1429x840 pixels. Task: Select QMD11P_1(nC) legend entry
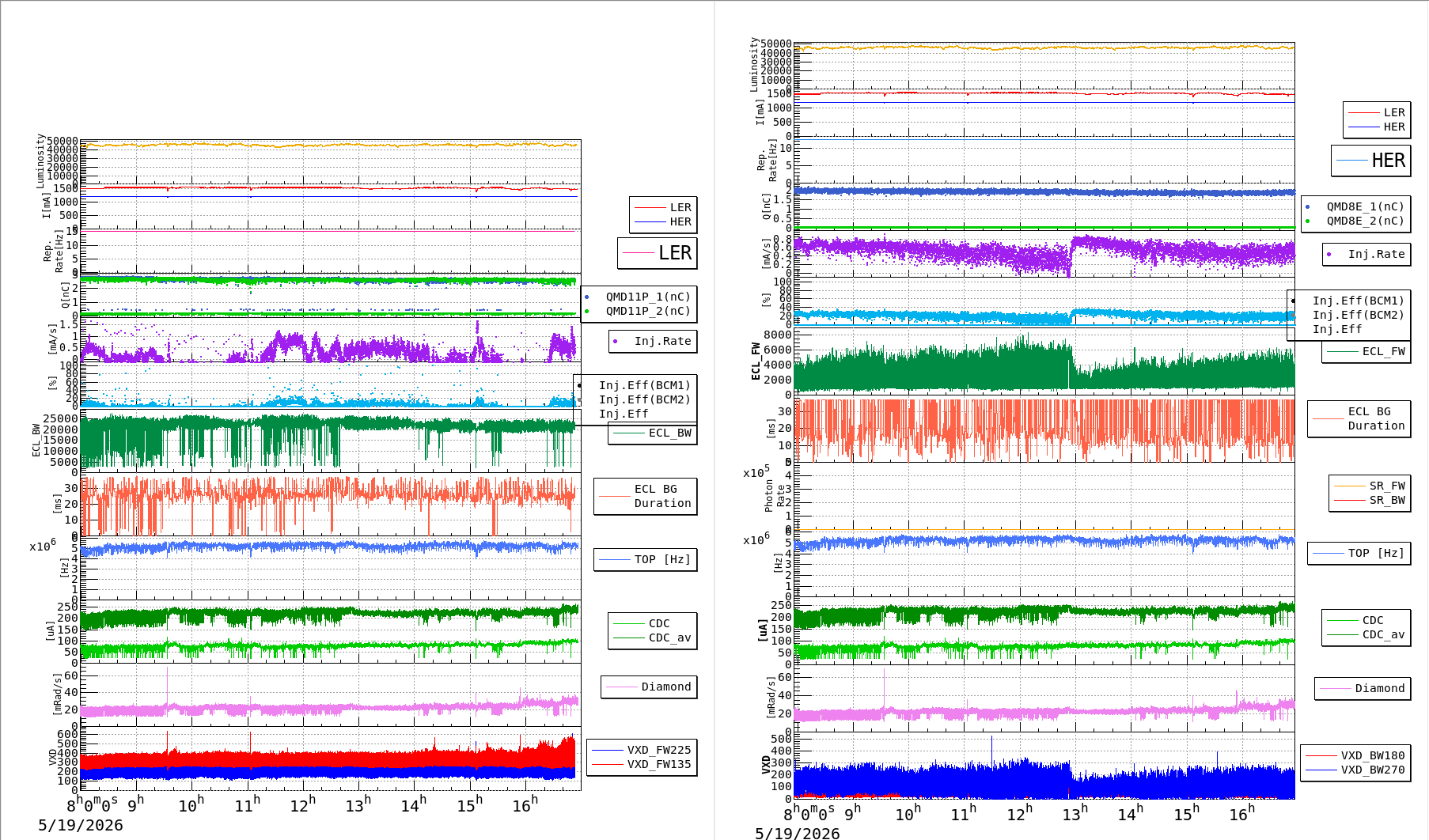point(639,297)
